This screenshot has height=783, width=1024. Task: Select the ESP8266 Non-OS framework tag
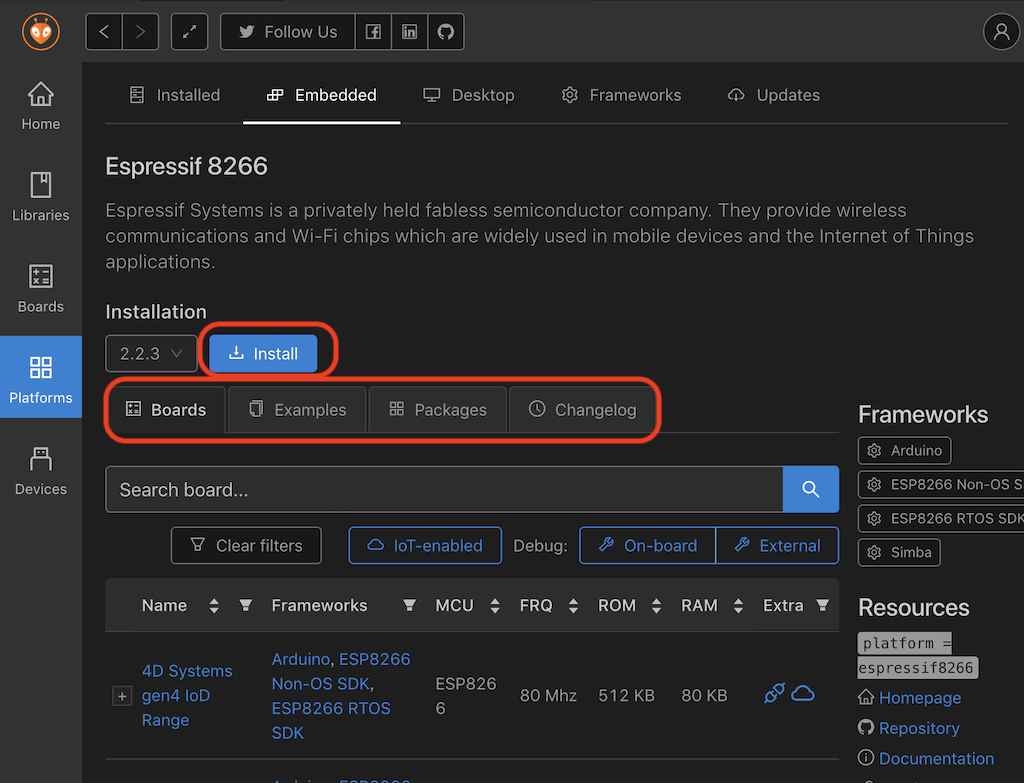click(941, 484)
